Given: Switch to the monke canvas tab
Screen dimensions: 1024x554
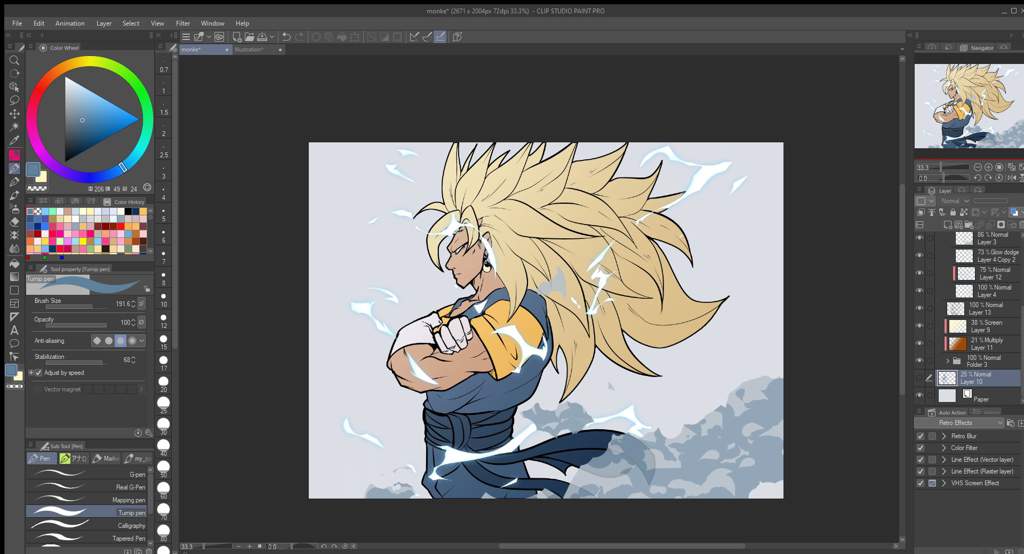Looking at the screenshot, I should pyautogui.click(x=205, y=50).
